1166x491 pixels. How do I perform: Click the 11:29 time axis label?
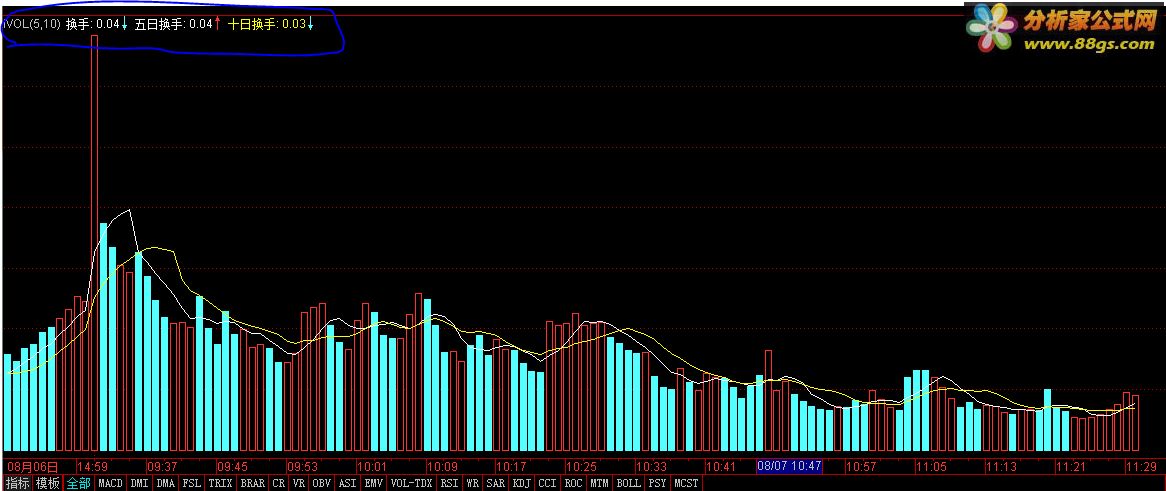1141,466
